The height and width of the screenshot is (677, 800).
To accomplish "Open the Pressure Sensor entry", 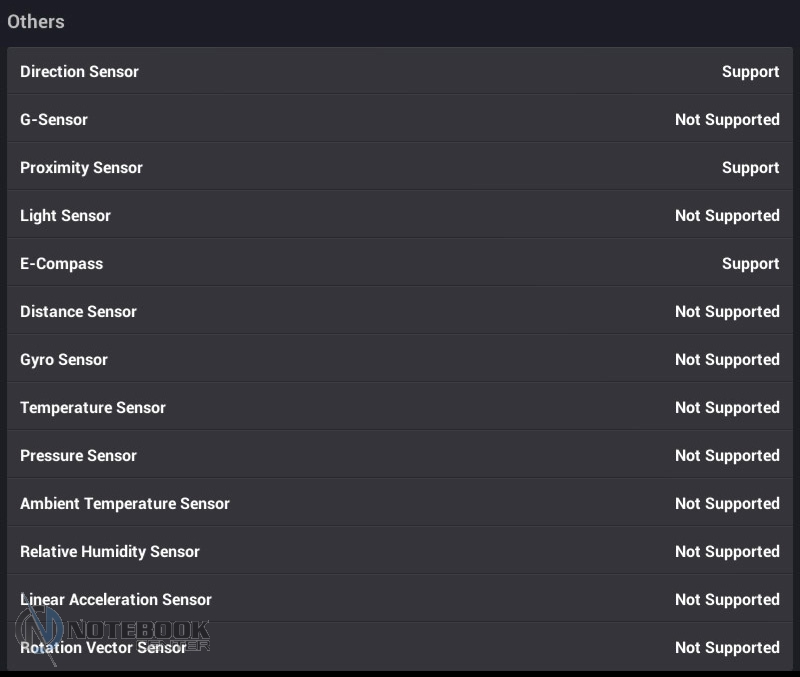I will click(400, 454).
